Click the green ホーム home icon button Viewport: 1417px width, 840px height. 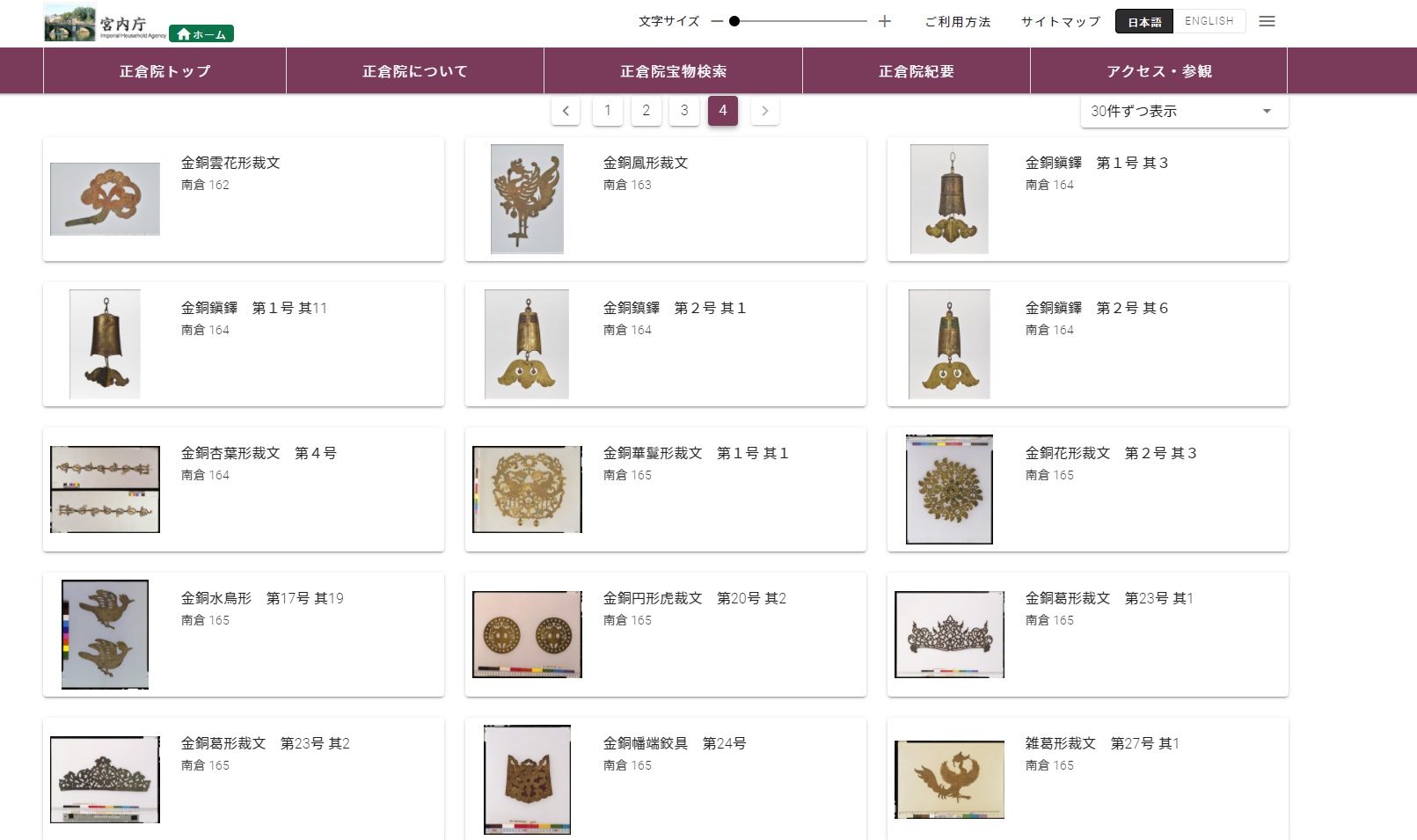(x=201, y=33)
